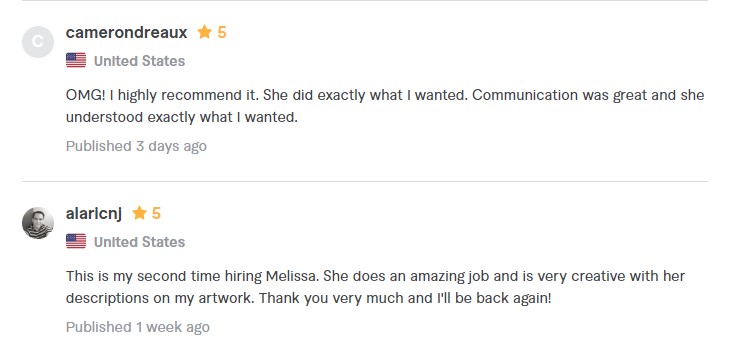
Task: Open alaricnj's profile via username
Action: 94,213
